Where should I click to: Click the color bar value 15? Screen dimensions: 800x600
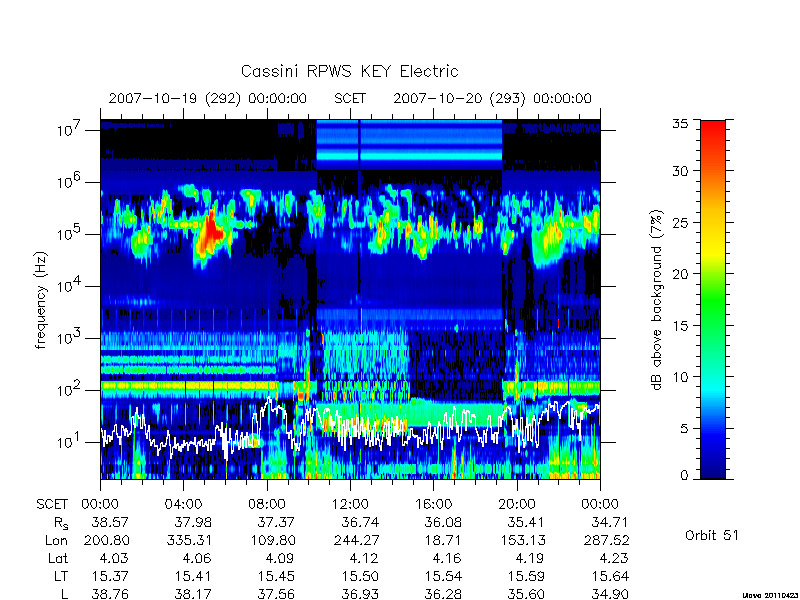point(681,325)
